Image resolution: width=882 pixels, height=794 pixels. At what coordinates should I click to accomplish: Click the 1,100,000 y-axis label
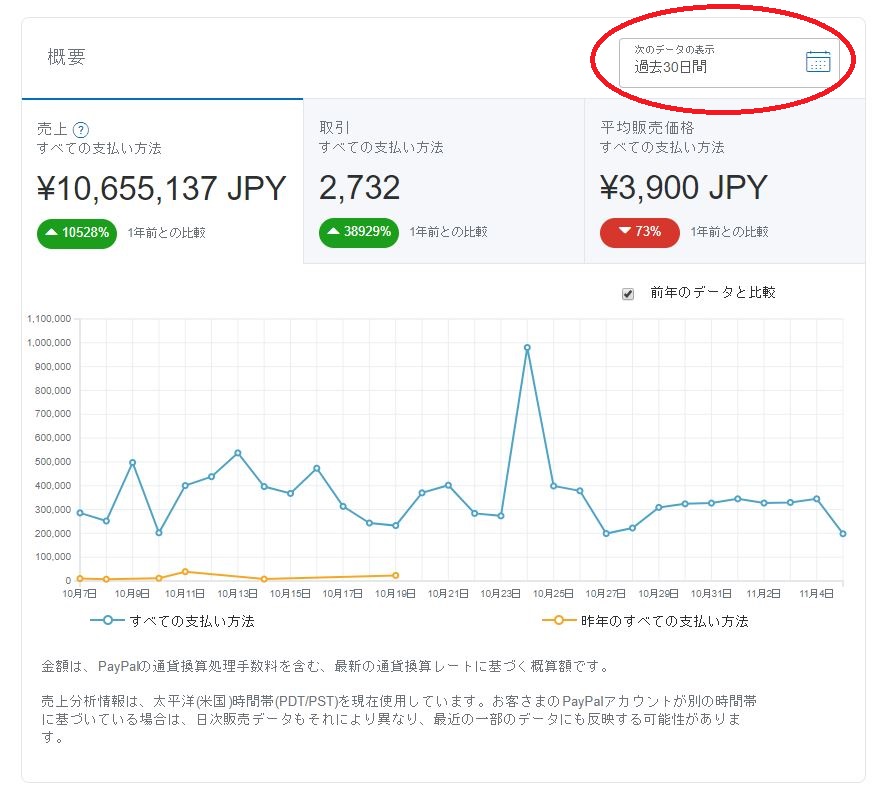pos(49,319)
